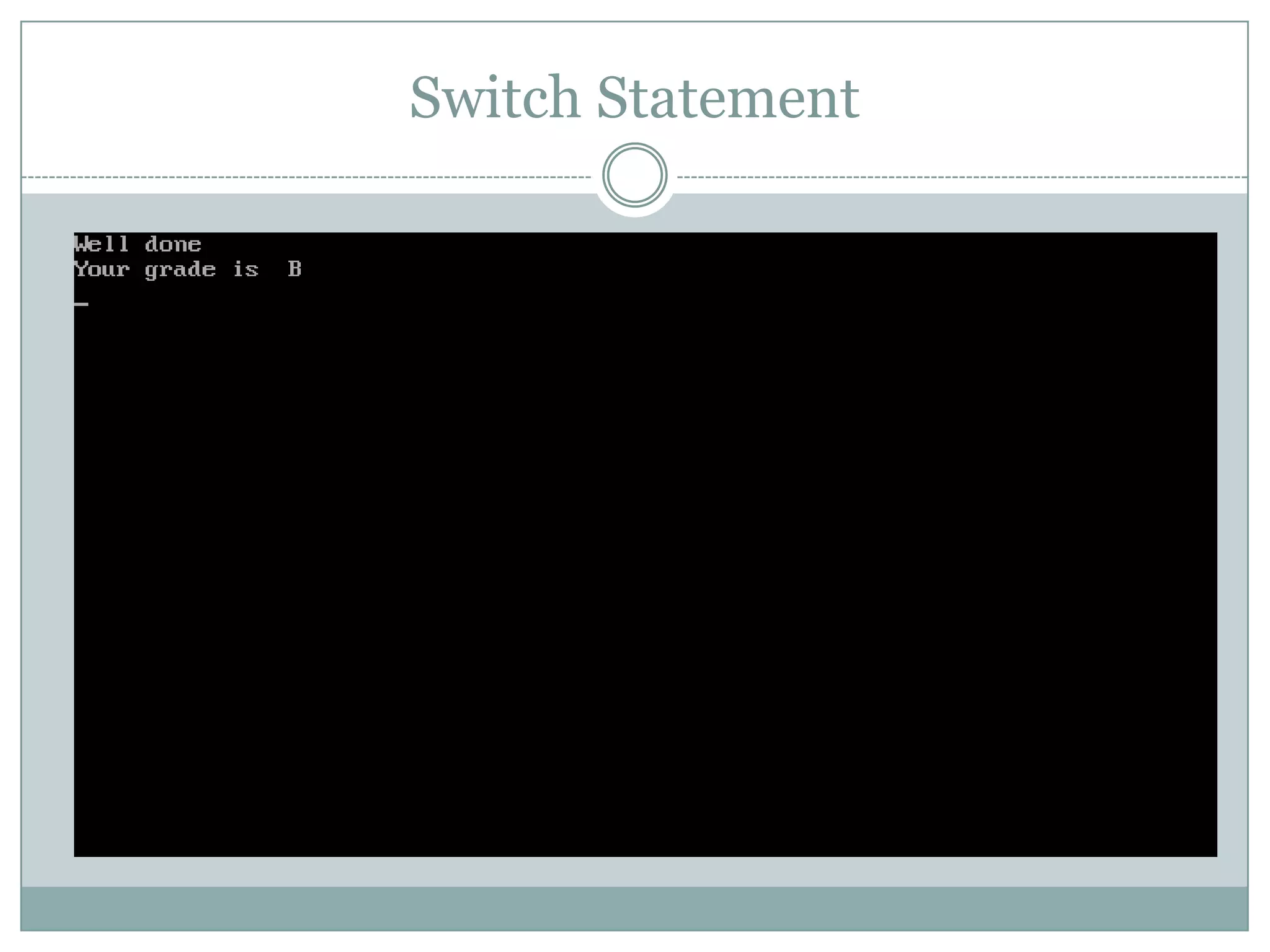Viewport: 1270px width, 952px height.
Task: Click the blinking console cursor underscore
Action: [81, 304]
